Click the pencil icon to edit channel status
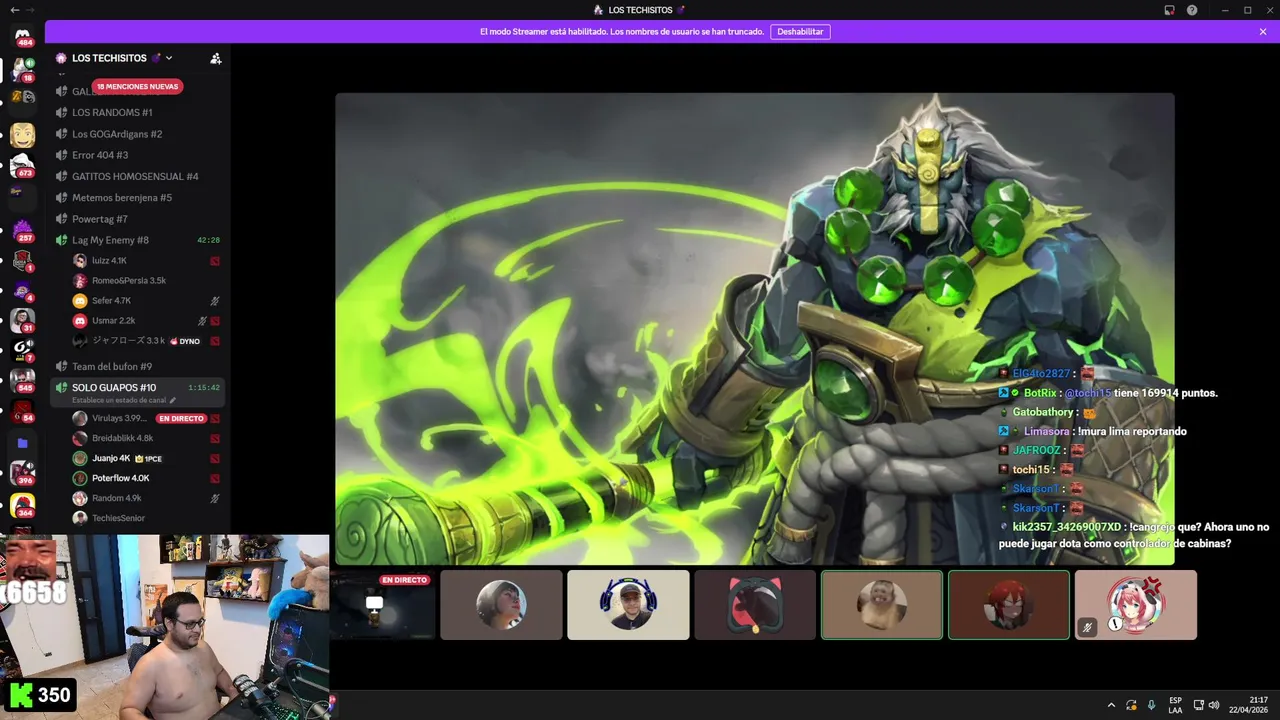1280x720 pixels. point(173,400)
